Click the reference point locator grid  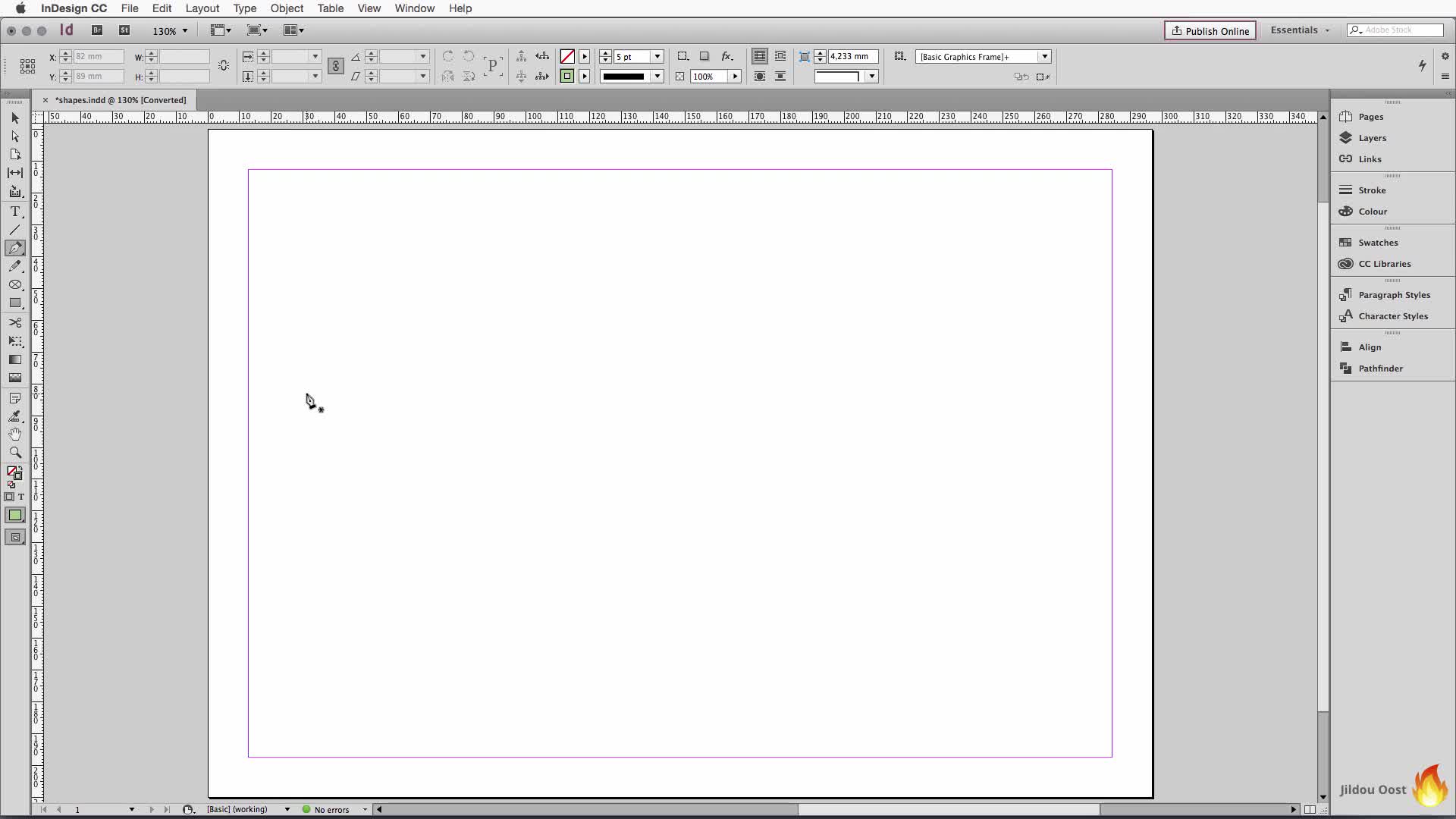[27, 66]
